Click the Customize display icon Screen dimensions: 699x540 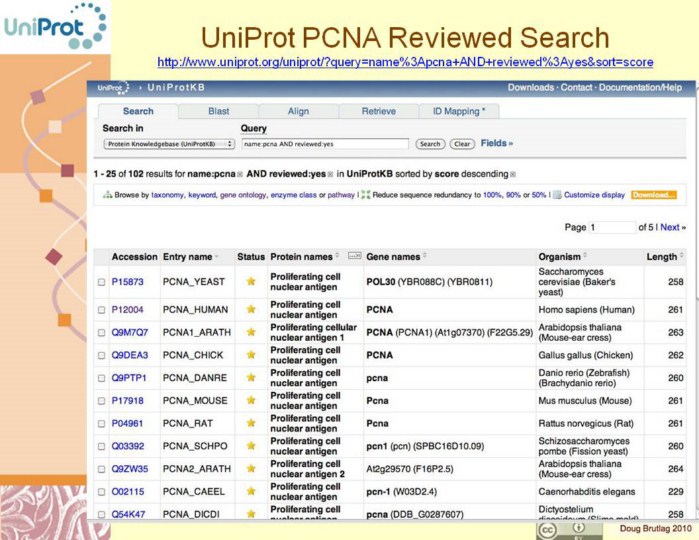pos(557,195)
